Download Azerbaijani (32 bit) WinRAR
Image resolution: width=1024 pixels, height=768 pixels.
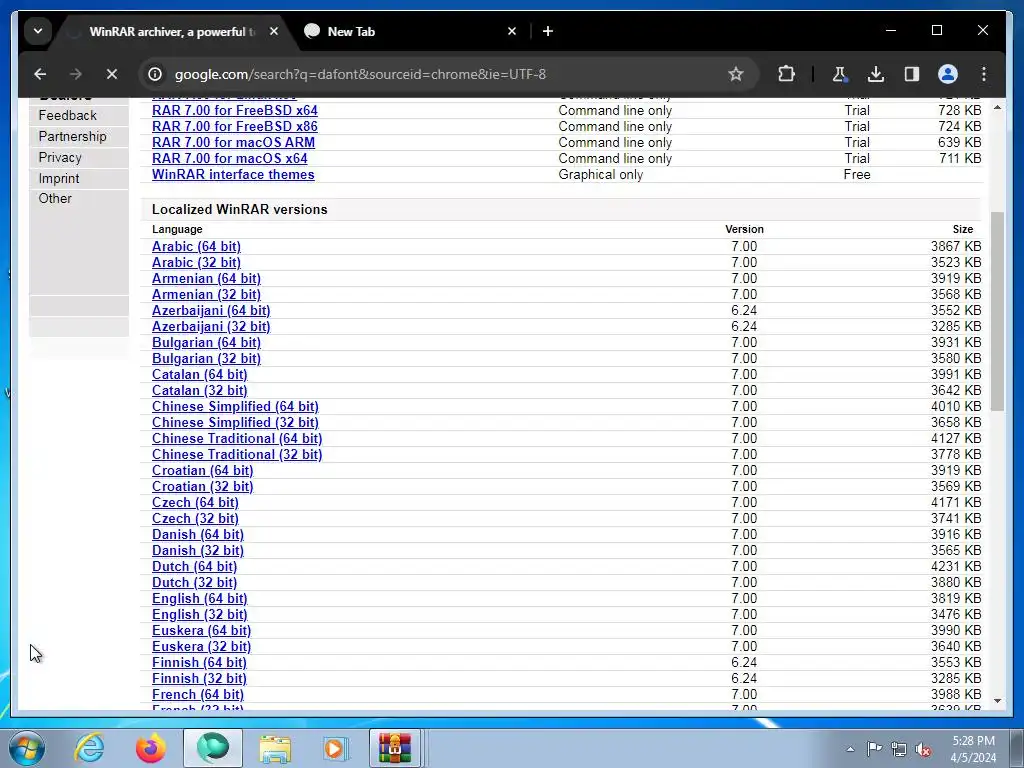point(211,327)
